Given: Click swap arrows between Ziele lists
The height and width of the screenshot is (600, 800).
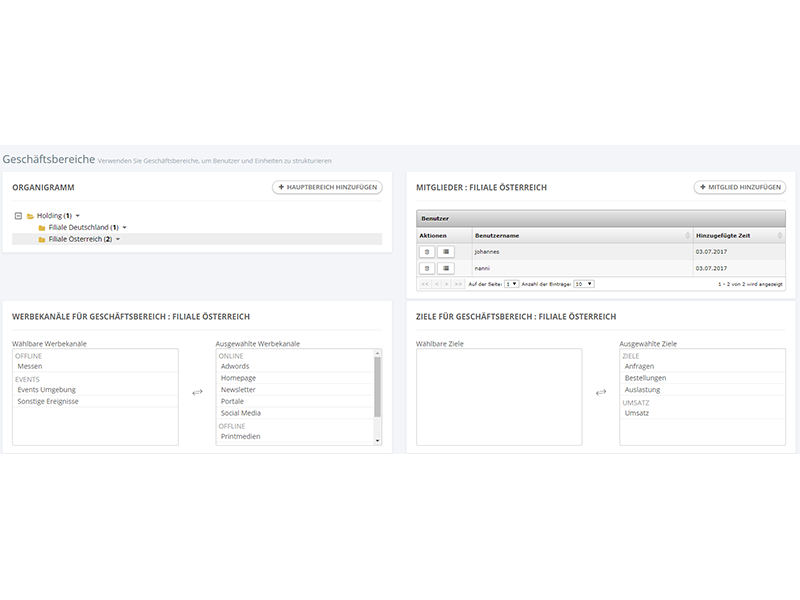Looking at the screenshot, I should [601, 392].
